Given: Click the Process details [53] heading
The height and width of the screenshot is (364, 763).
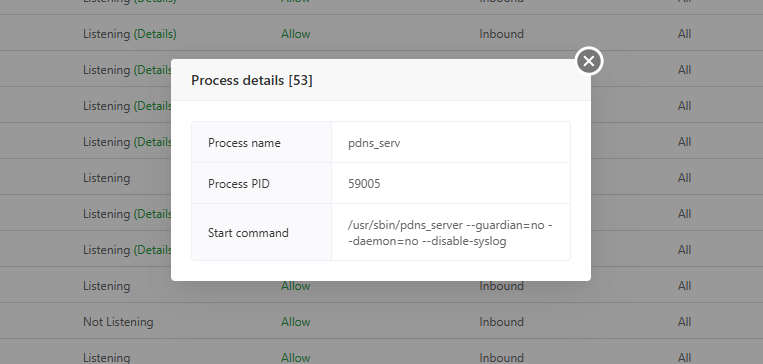Looking at the screenshot, I should (x=252, y=80).
